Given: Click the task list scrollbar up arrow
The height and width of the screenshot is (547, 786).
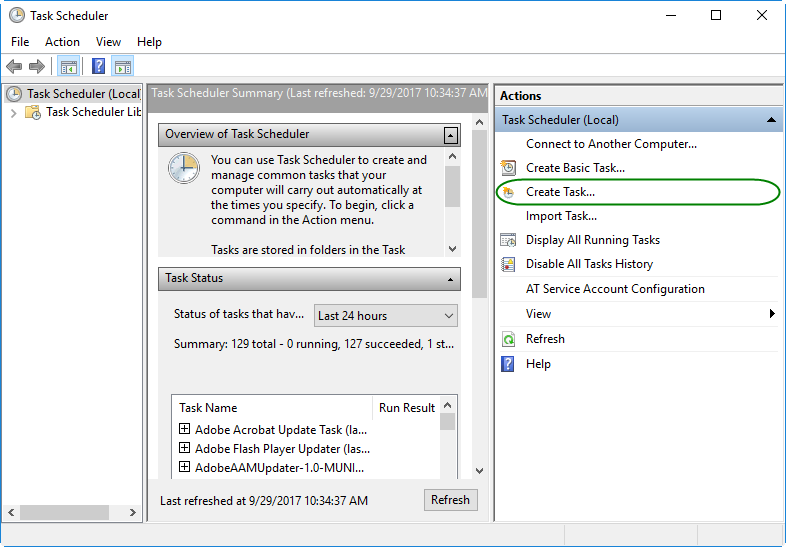Looking at the screenshot, I should point(448,405).
